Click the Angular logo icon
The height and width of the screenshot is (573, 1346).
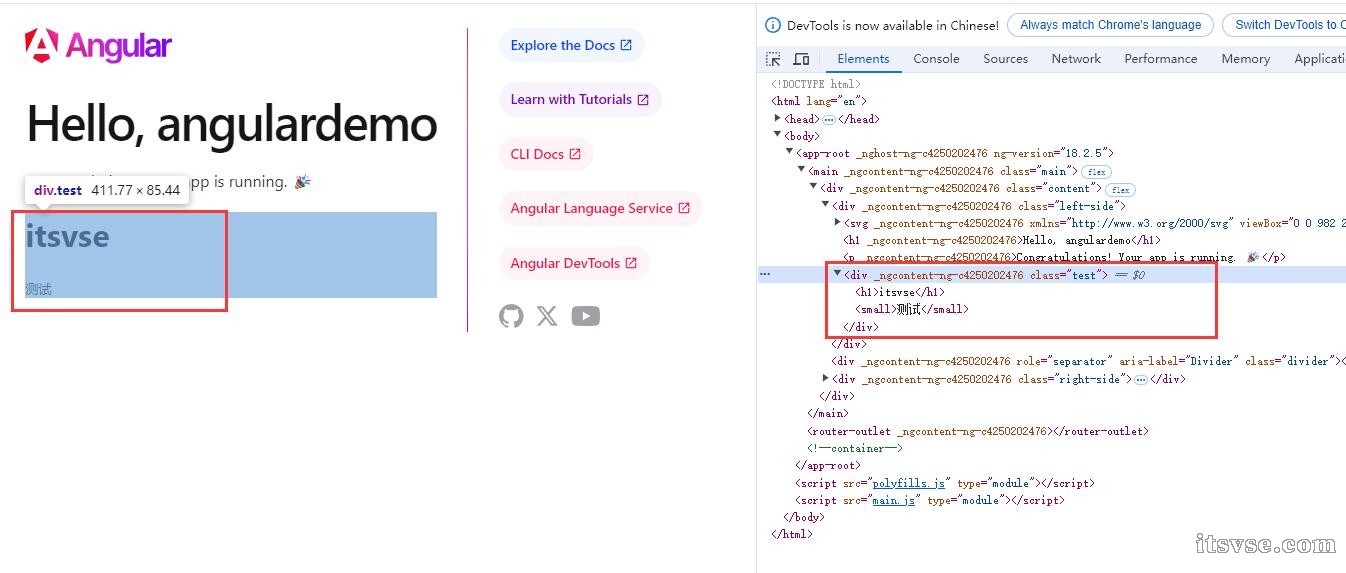(42, 45)
